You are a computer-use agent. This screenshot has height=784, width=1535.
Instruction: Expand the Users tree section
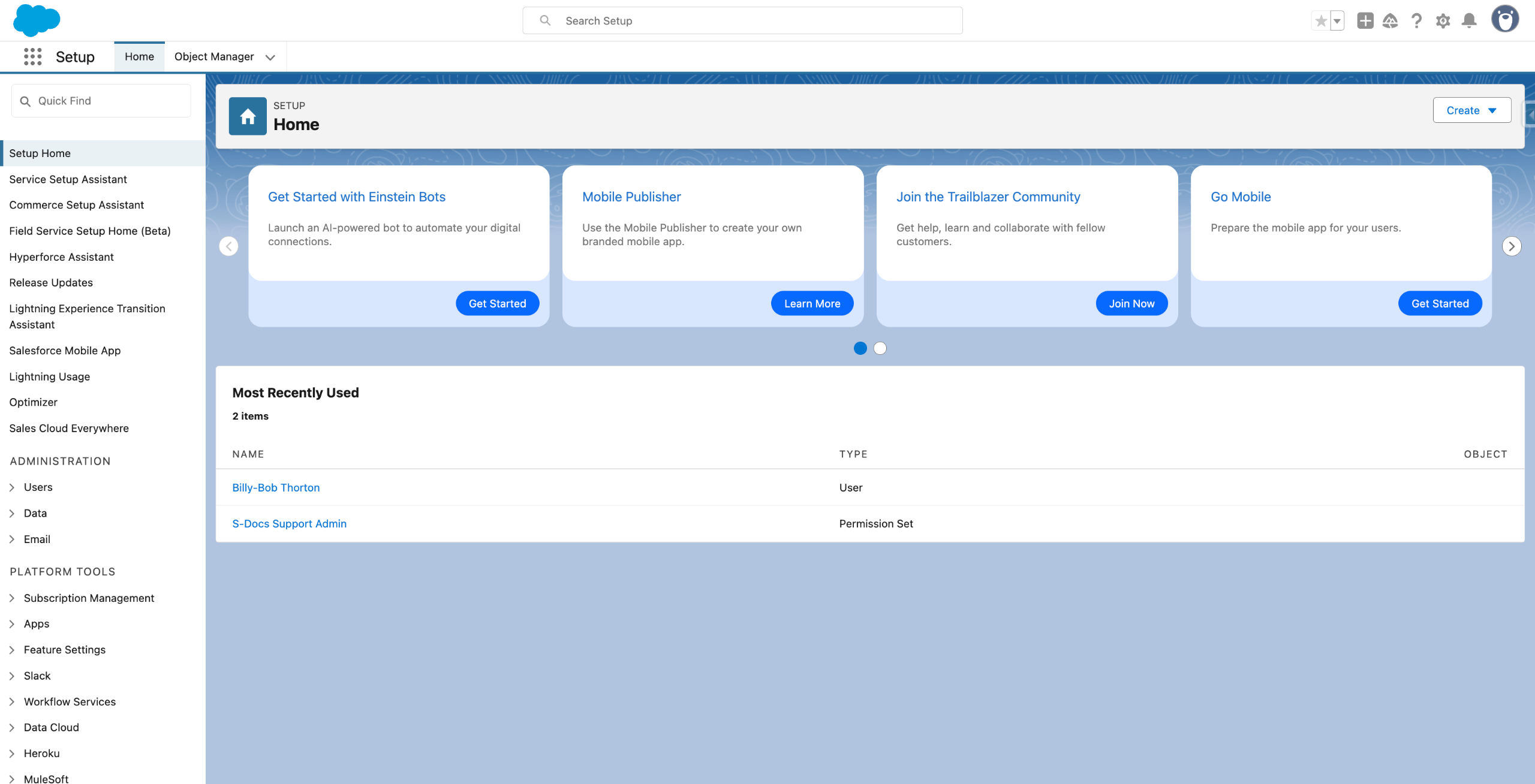click(12, 487)
